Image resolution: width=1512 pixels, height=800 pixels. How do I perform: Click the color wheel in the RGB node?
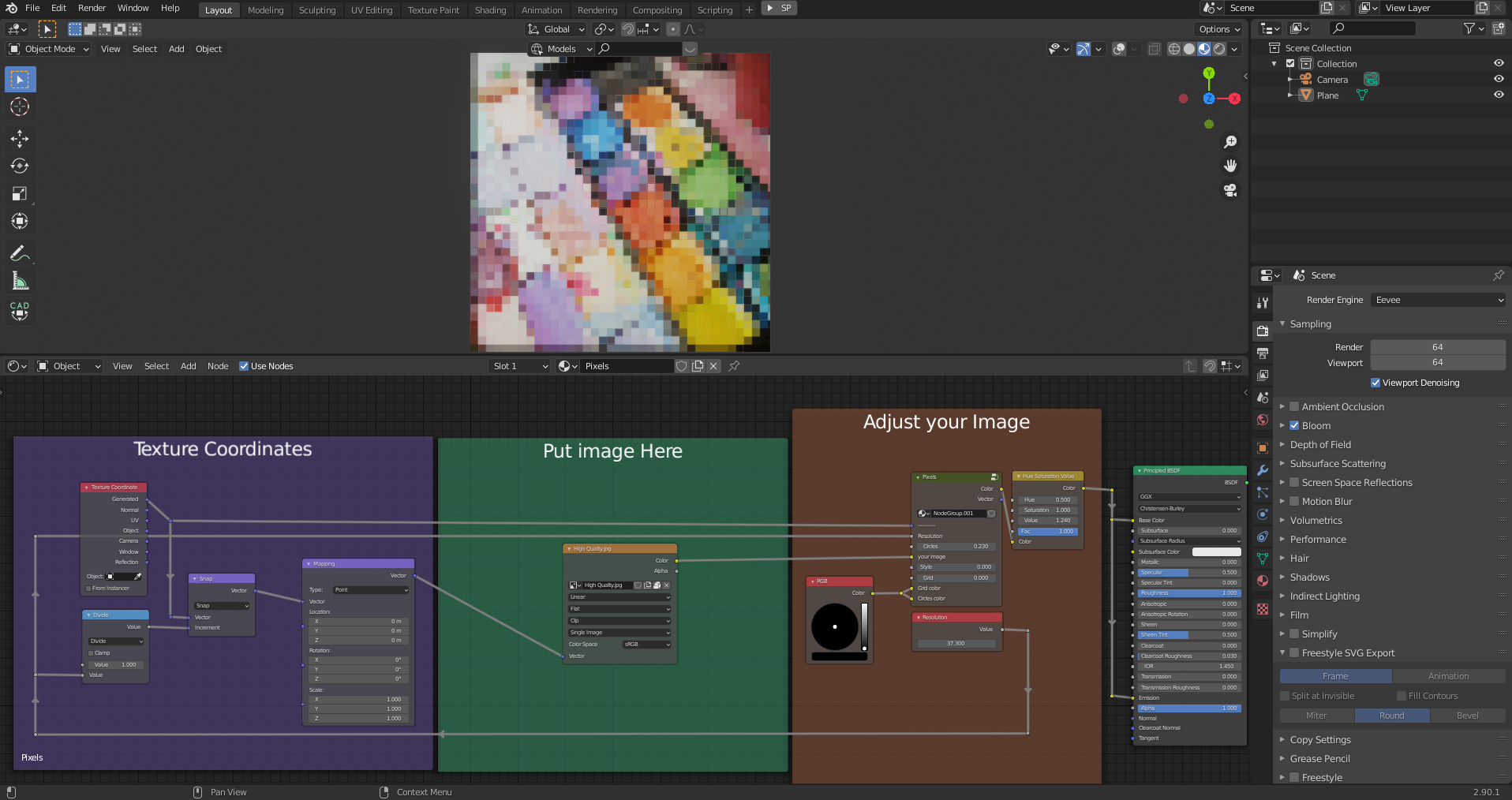(836, 627)
